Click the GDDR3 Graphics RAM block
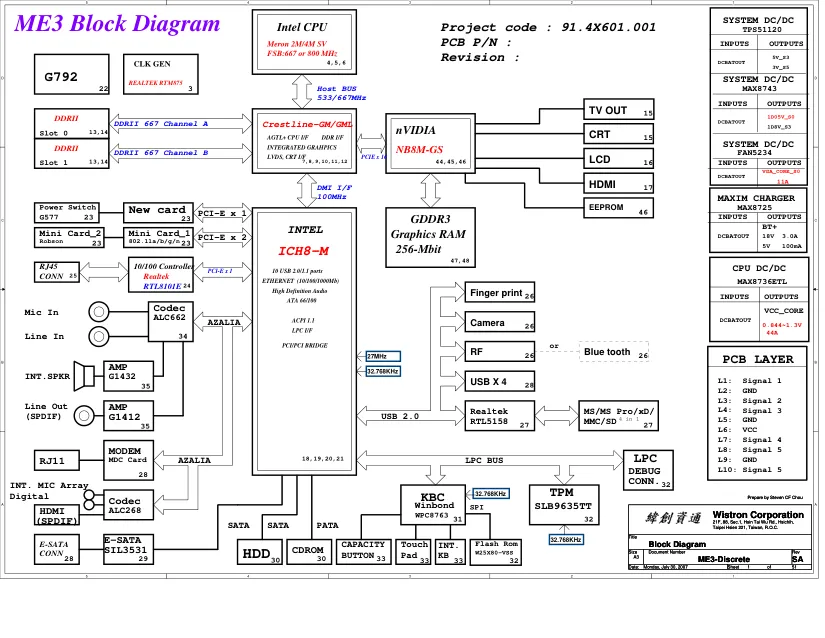825x638 pixels. click(430, 237)
